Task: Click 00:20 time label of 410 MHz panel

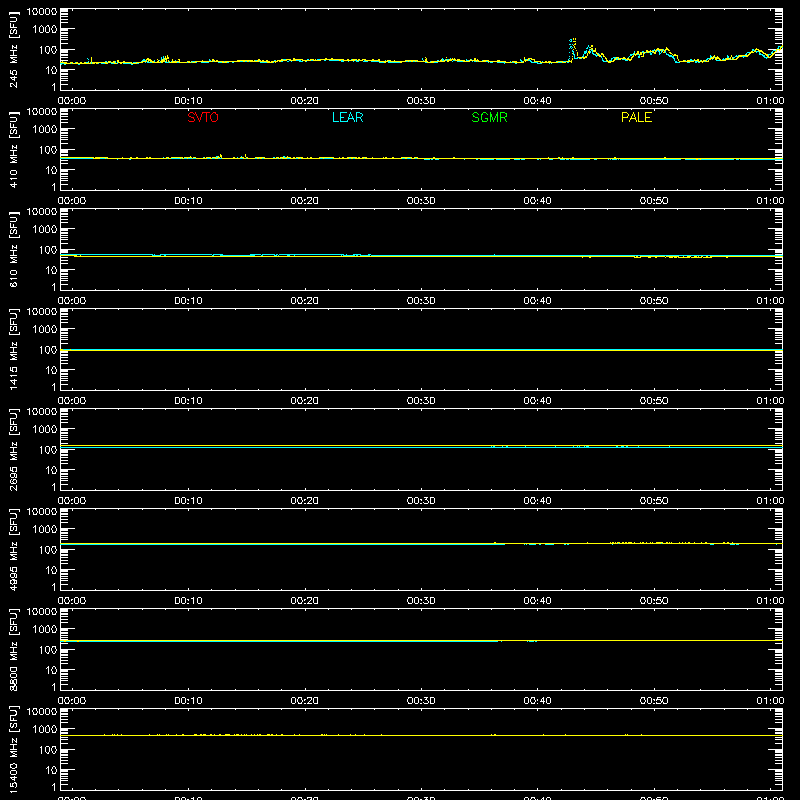Action: pyautogui.click(x=305, y=201)
